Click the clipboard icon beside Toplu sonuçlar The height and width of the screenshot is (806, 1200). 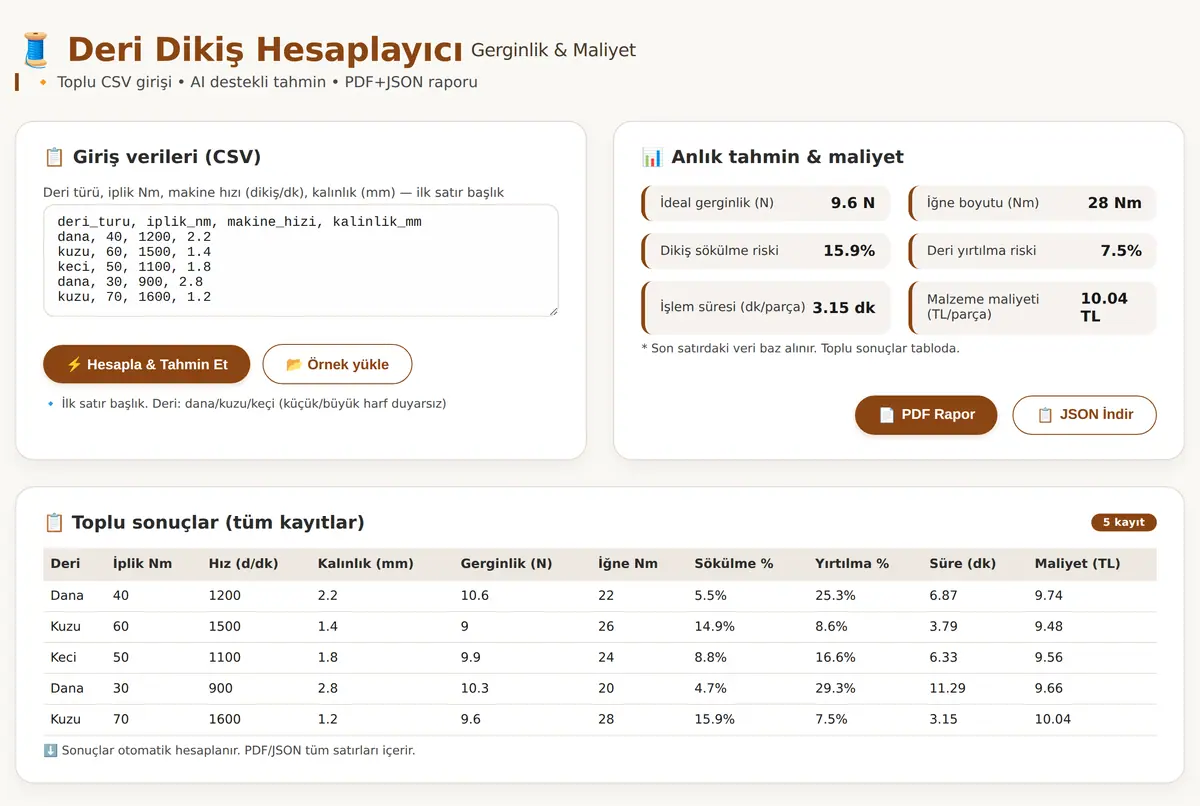pos(54,522)
